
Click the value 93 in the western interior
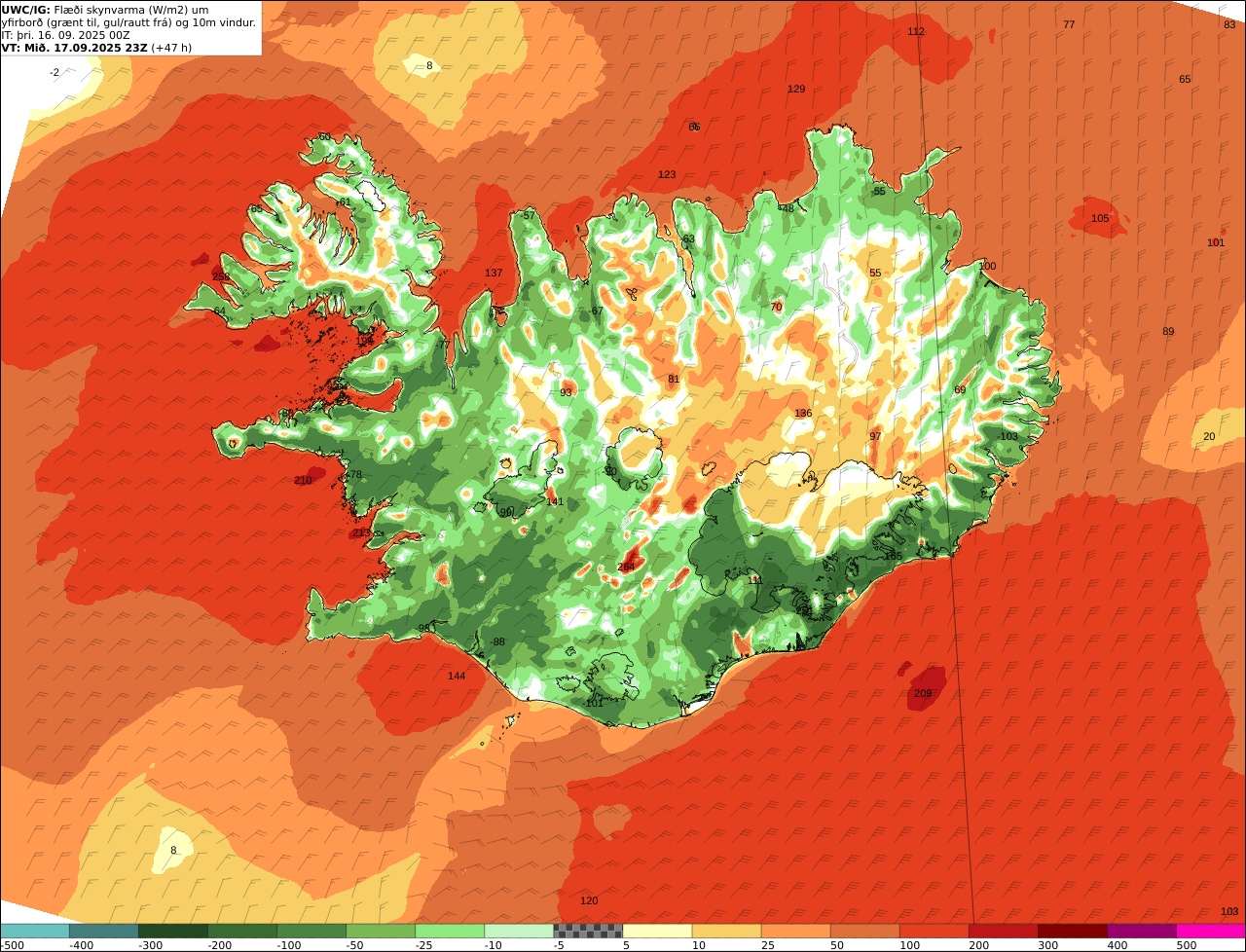tap(566, 392)
